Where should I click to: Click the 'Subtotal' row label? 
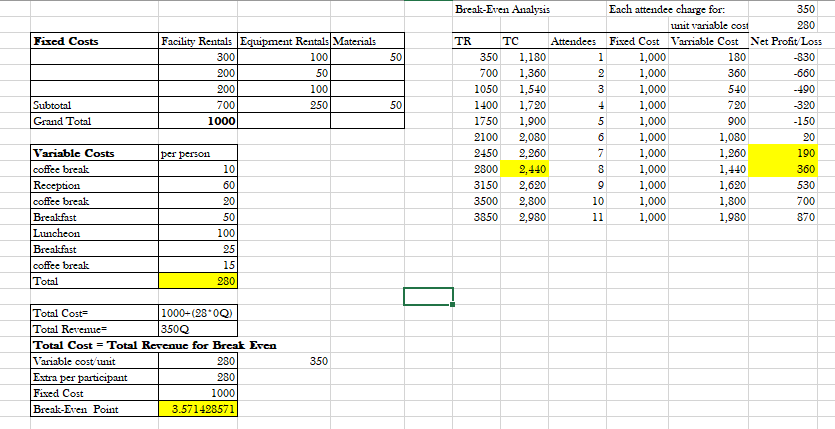(95, 105)
